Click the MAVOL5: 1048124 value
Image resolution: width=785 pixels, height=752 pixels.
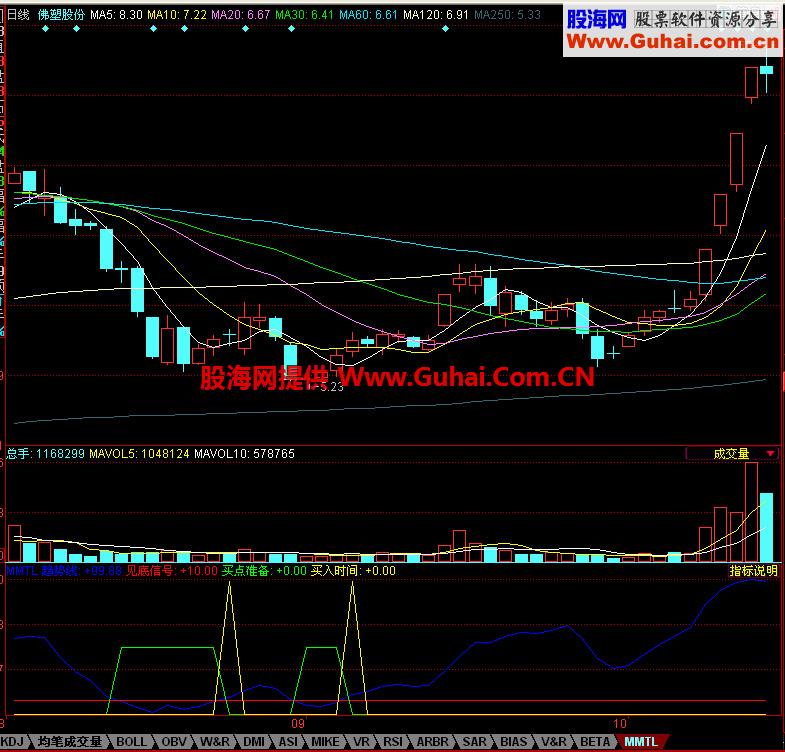click(x=139, y=454)
